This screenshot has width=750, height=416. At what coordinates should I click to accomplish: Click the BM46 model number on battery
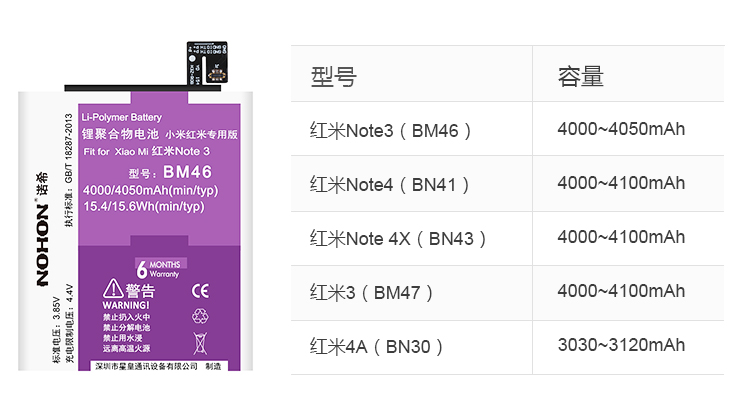[185, 171]
